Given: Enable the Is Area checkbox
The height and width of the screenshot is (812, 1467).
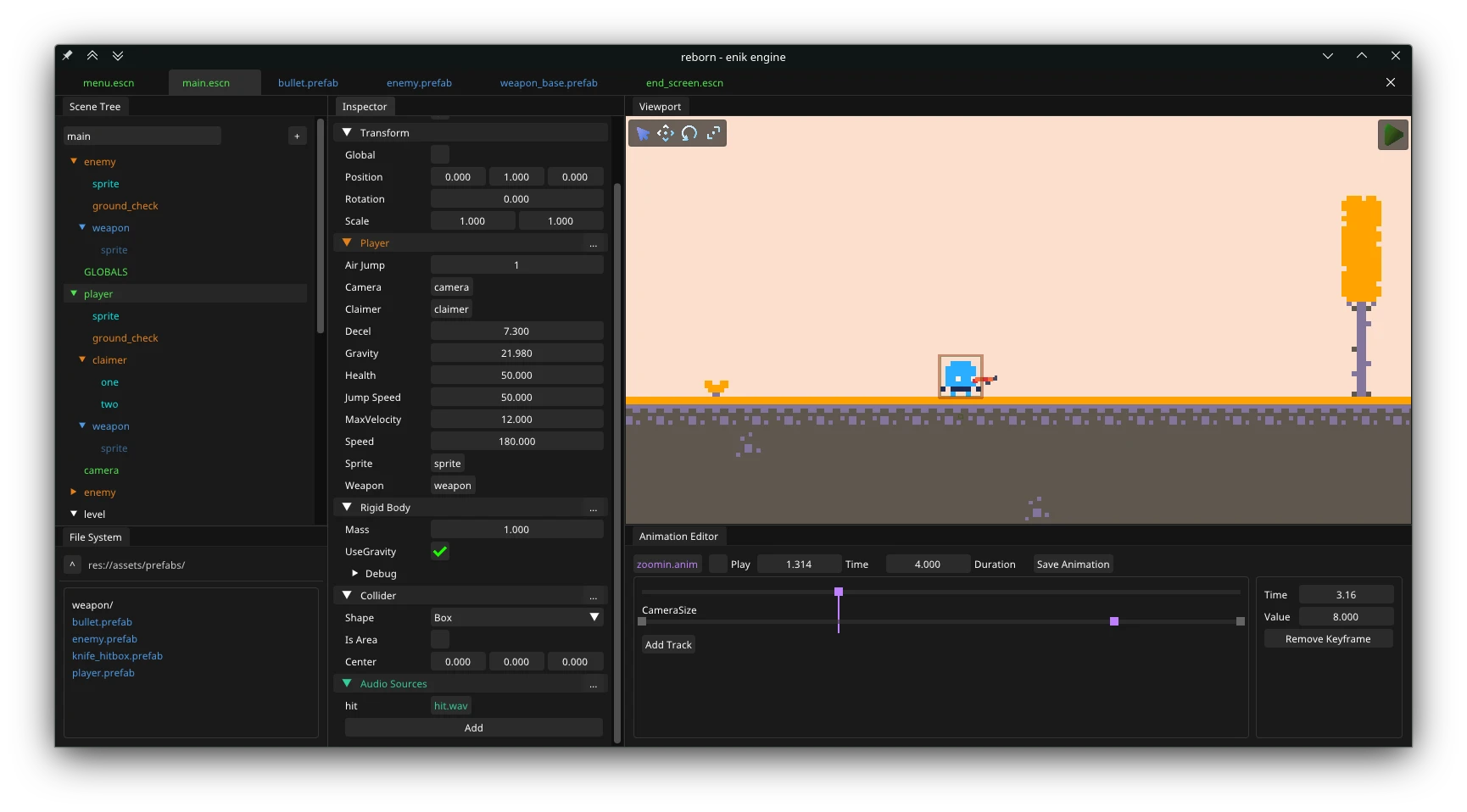Looking at the screenshot, I should pos(439,639).
